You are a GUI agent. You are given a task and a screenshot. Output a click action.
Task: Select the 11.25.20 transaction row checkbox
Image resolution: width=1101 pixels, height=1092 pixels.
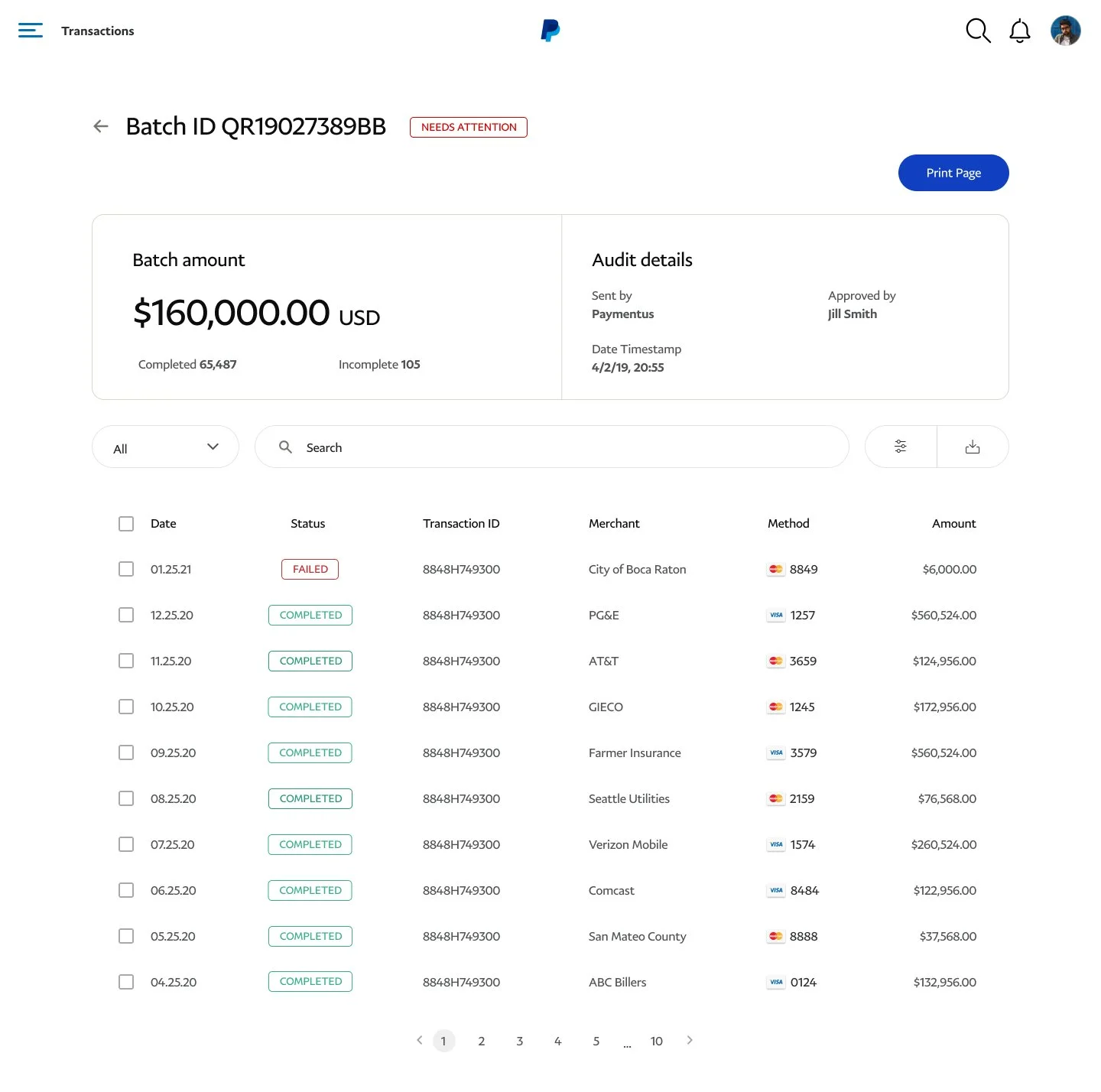[x=126, y=661]
